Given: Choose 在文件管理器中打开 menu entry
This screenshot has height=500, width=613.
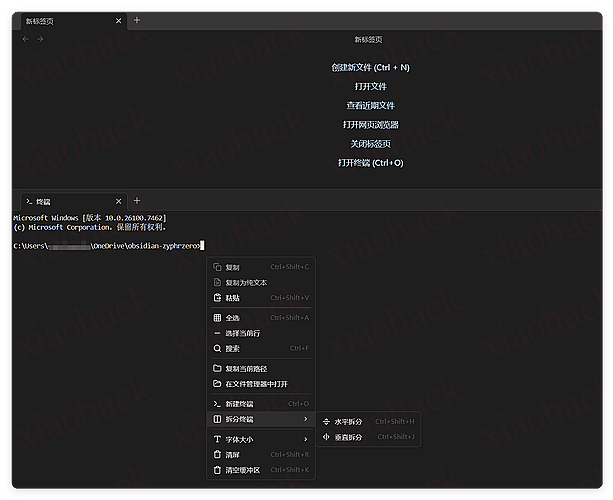Looking at the screenshot, I should (x=261, y=384).
